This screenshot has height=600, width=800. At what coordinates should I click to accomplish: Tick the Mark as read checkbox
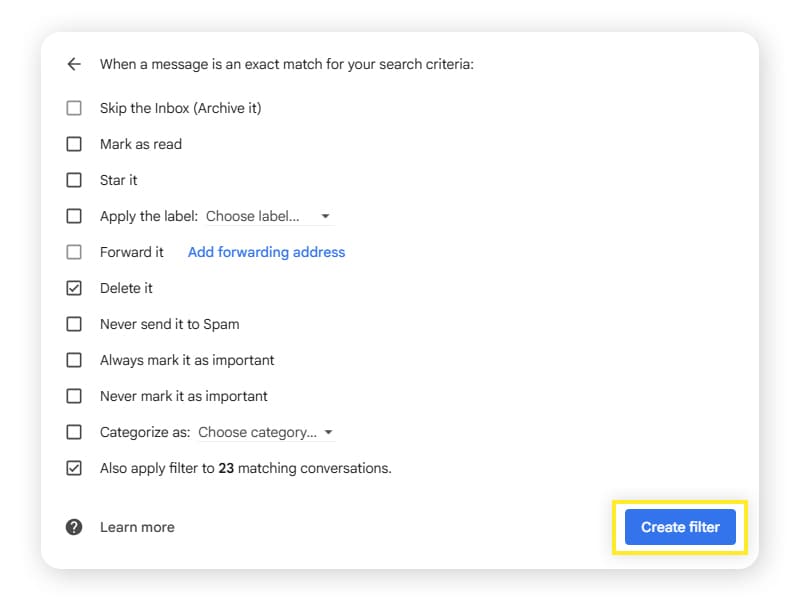point(74,144)
